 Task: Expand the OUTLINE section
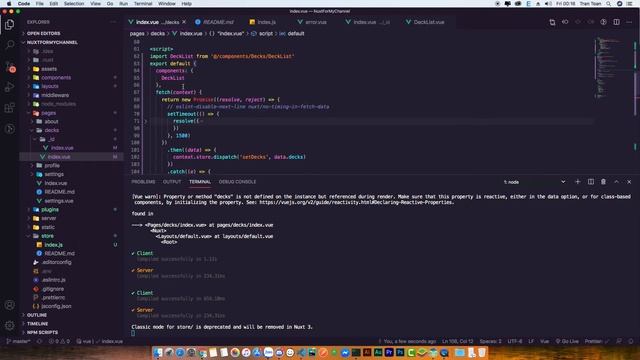point(37,315)
